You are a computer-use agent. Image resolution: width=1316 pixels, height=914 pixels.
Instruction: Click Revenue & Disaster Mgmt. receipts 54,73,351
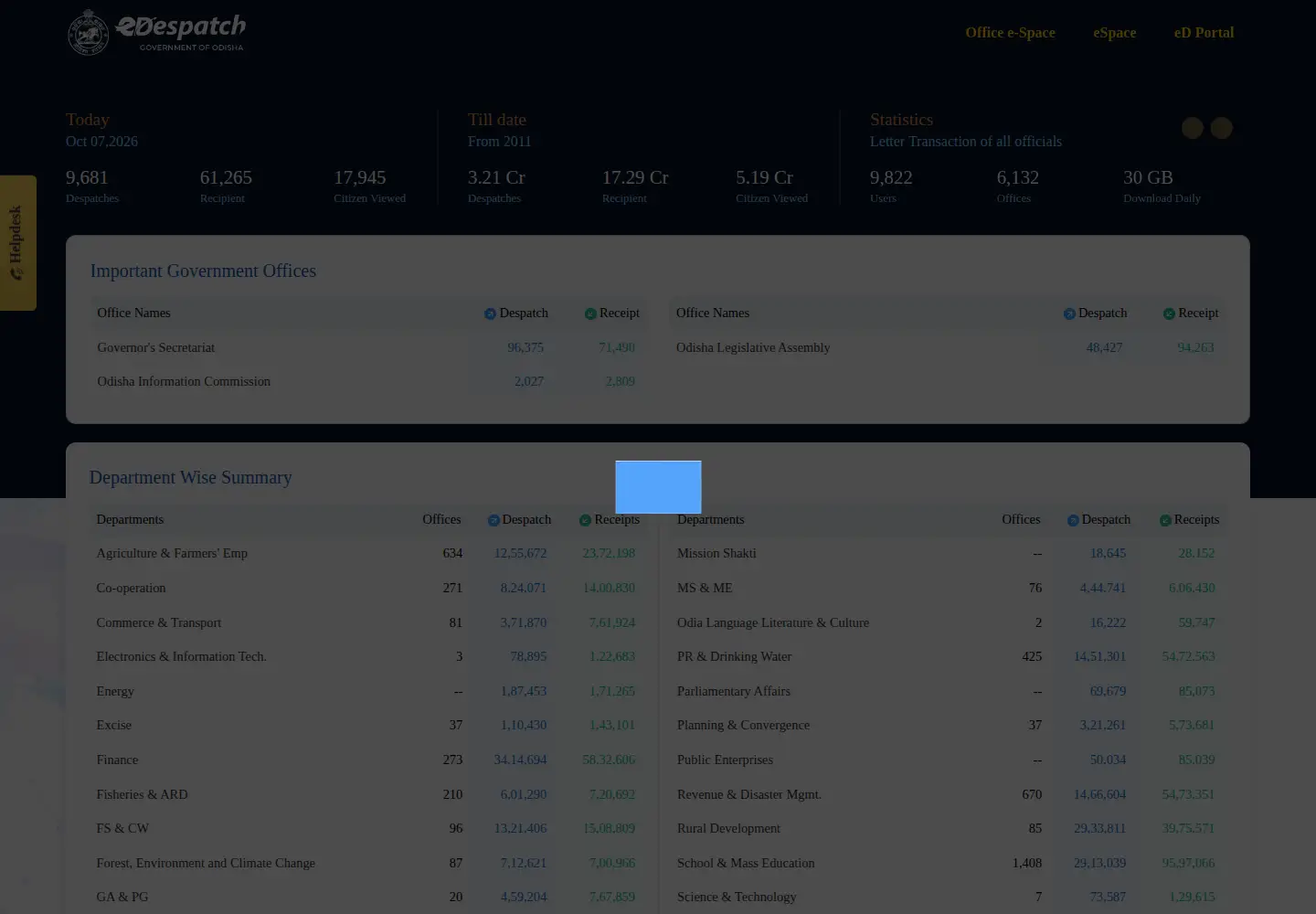1188,794
